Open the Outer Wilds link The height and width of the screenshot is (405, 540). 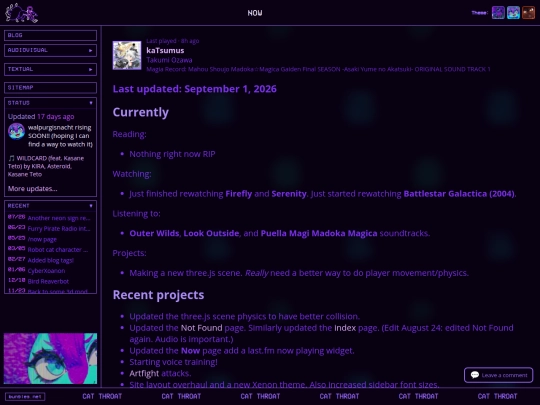154,233
